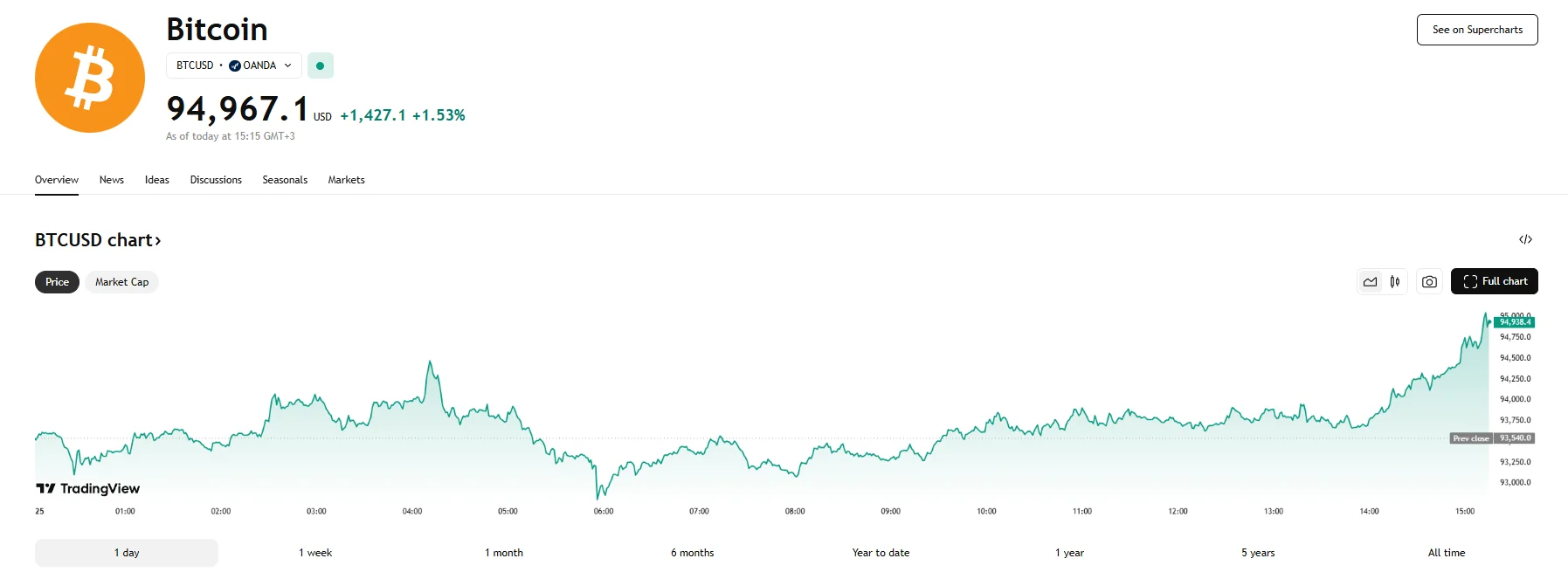Image resolution: width=1568 pixels, height=586 pixels.
Task: Click the orange Bitcoin logo
Action: coord(90,78)
